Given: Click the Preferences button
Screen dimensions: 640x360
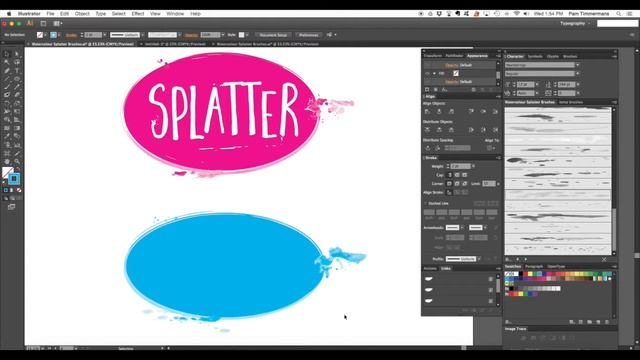Looking at the screenshot, I should pos(308,35).
